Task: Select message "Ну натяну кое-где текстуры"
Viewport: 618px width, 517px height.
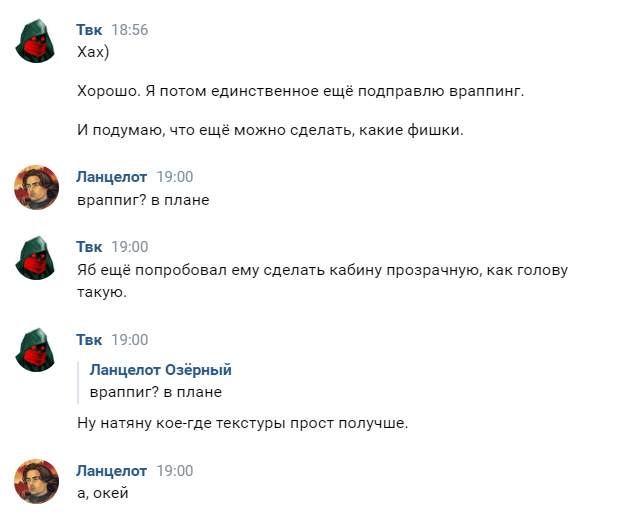Action: [x=242, y=423]
